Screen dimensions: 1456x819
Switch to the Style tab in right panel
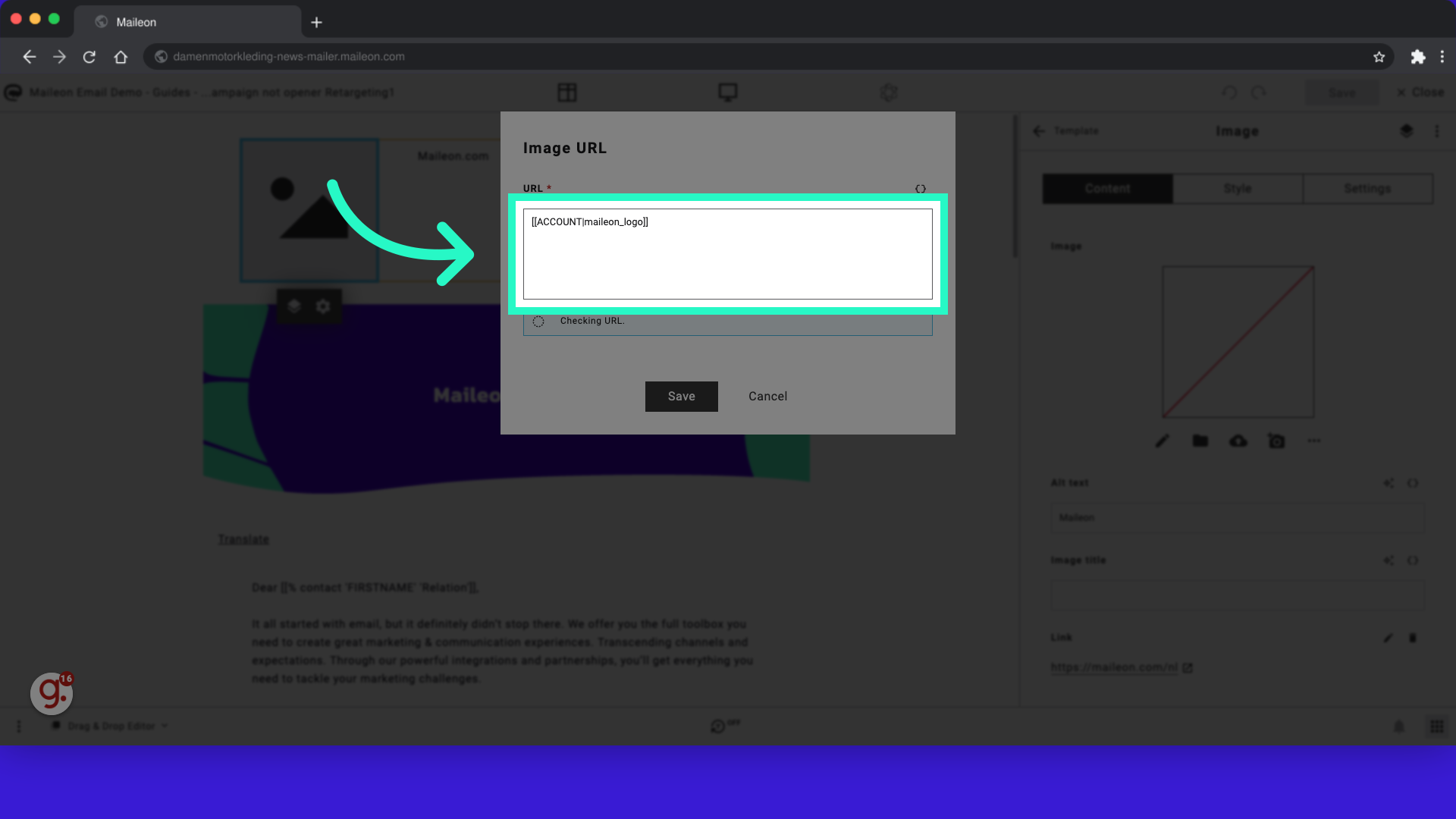[1238, 188]
